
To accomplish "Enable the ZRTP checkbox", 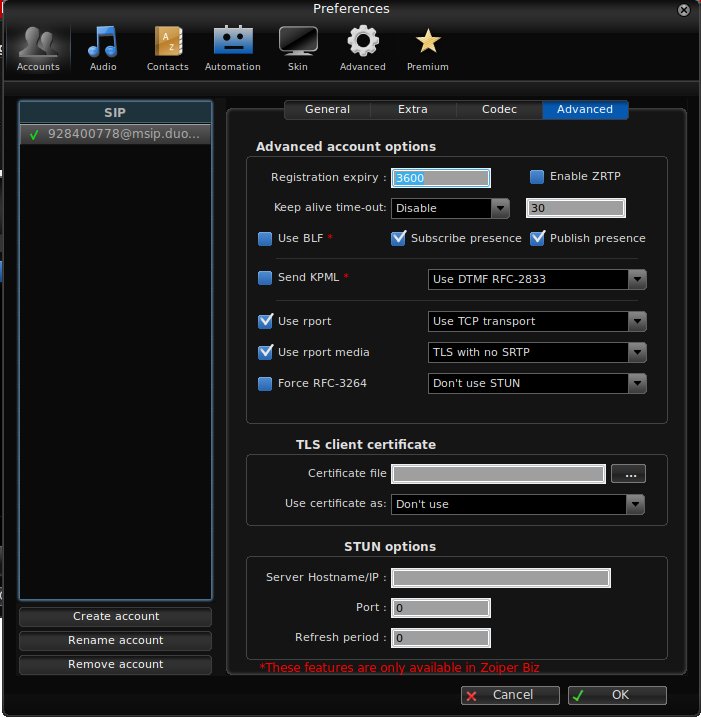I will (x=537, y=177).
